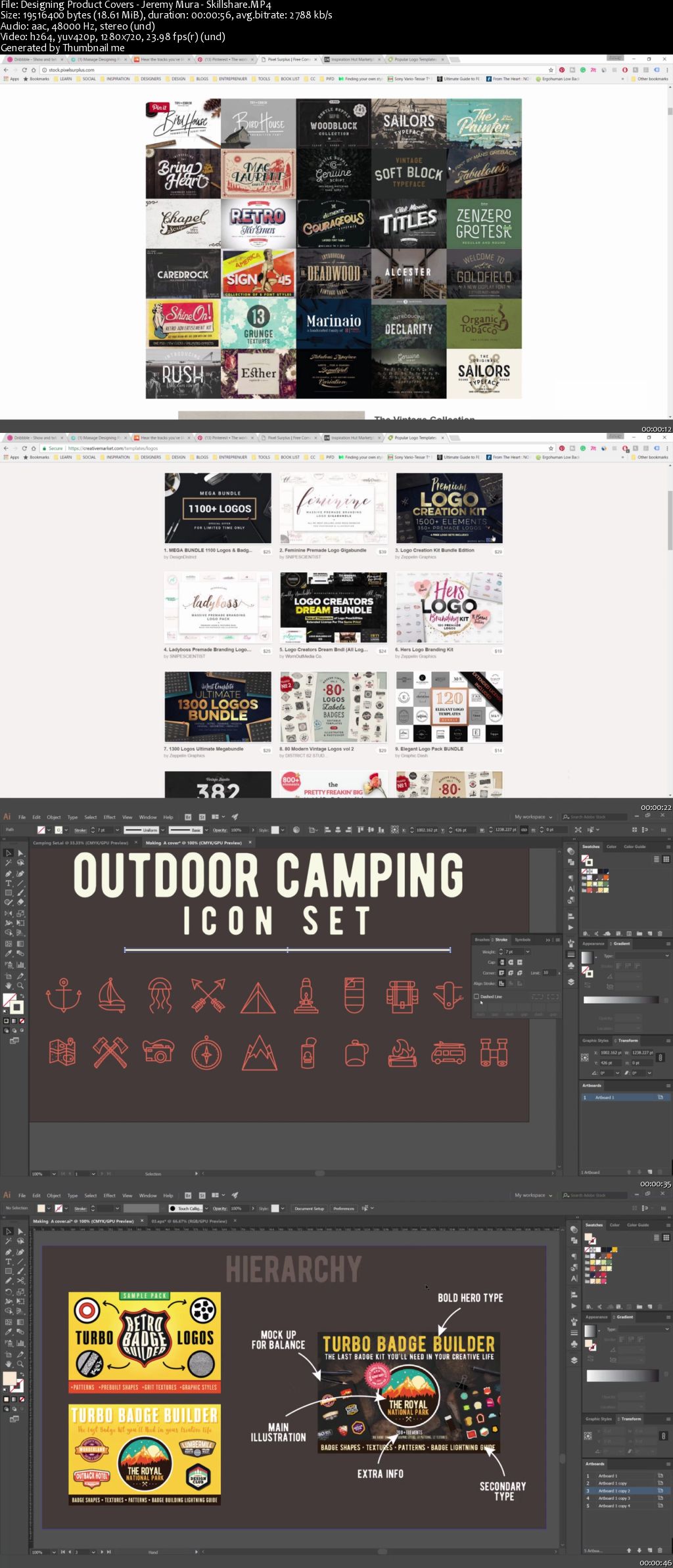673x1568 pixels.
Task: Open the Logo Creation Kit Bundle Edition title link
Action: [434, 550]
